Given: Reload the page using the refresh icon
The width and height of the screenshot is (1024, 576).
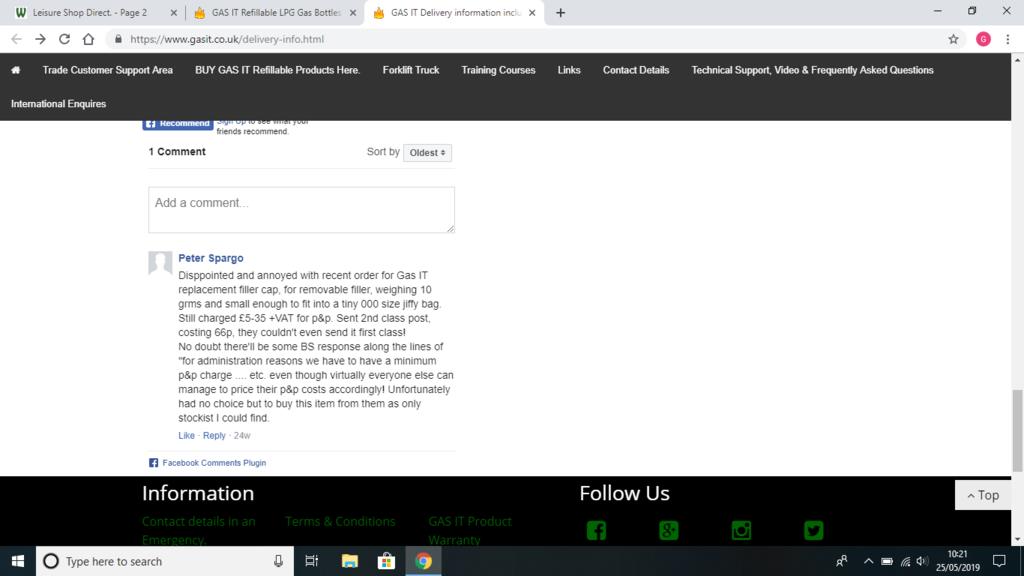Looking at the screenshot, I should [x=64, y=39].
